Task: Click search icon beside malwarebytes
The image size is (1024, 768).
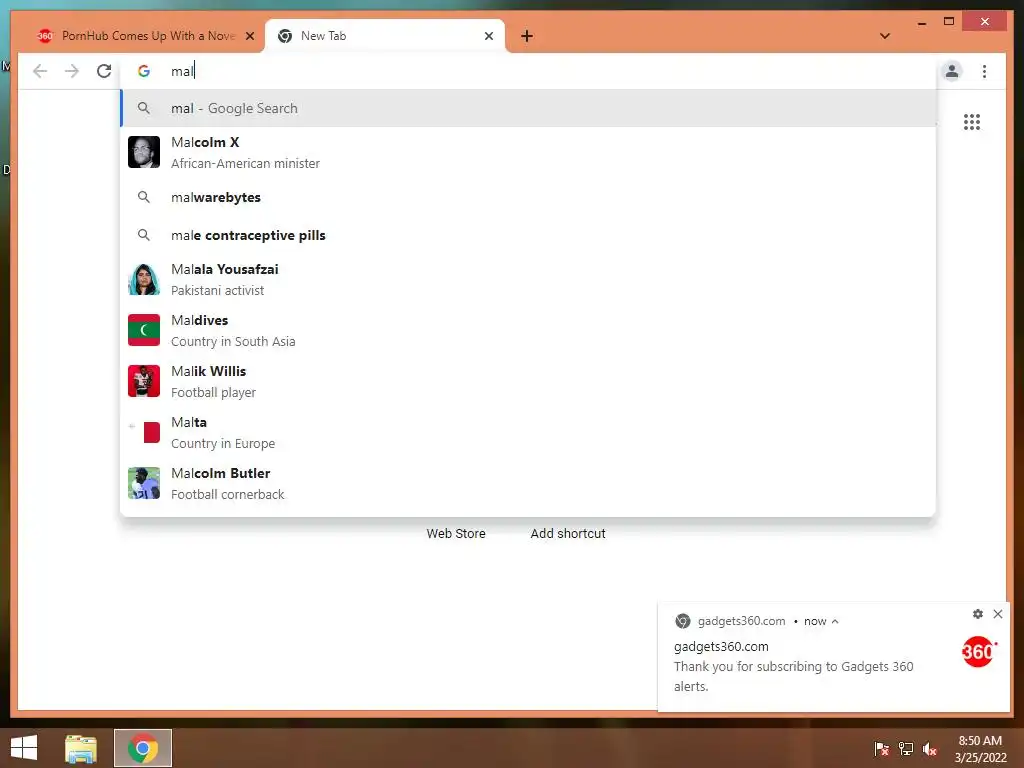Action: point(144,197)
